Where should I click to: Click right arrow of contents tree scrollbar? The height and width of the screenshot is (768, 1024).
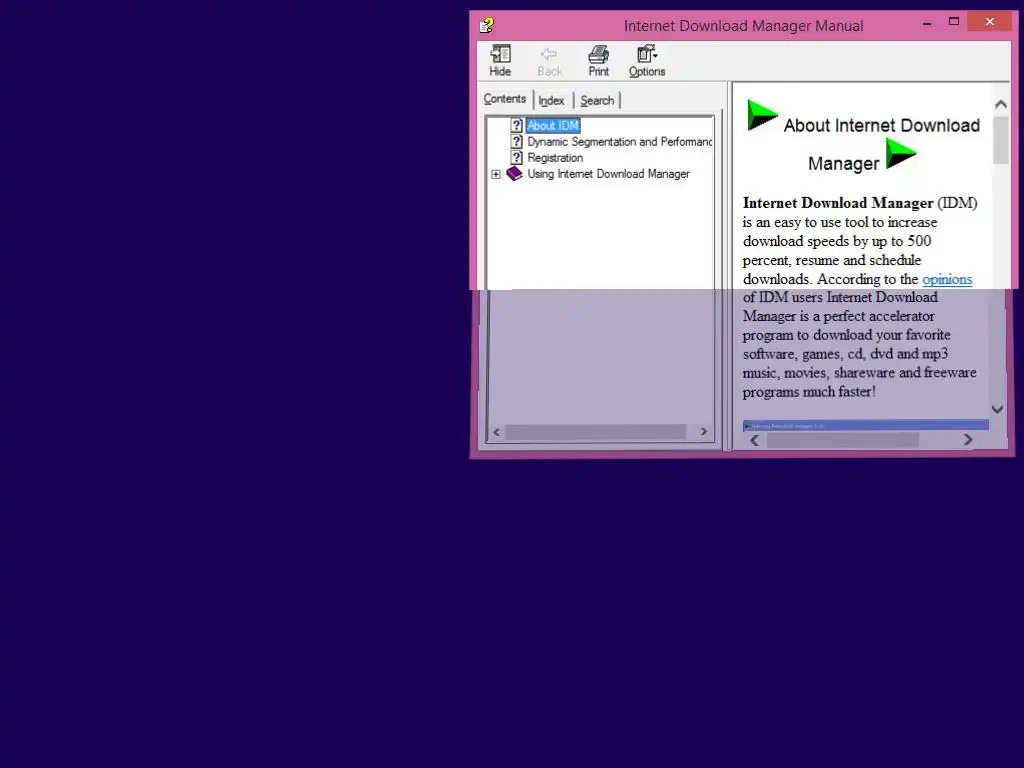(x=703, y=432)
